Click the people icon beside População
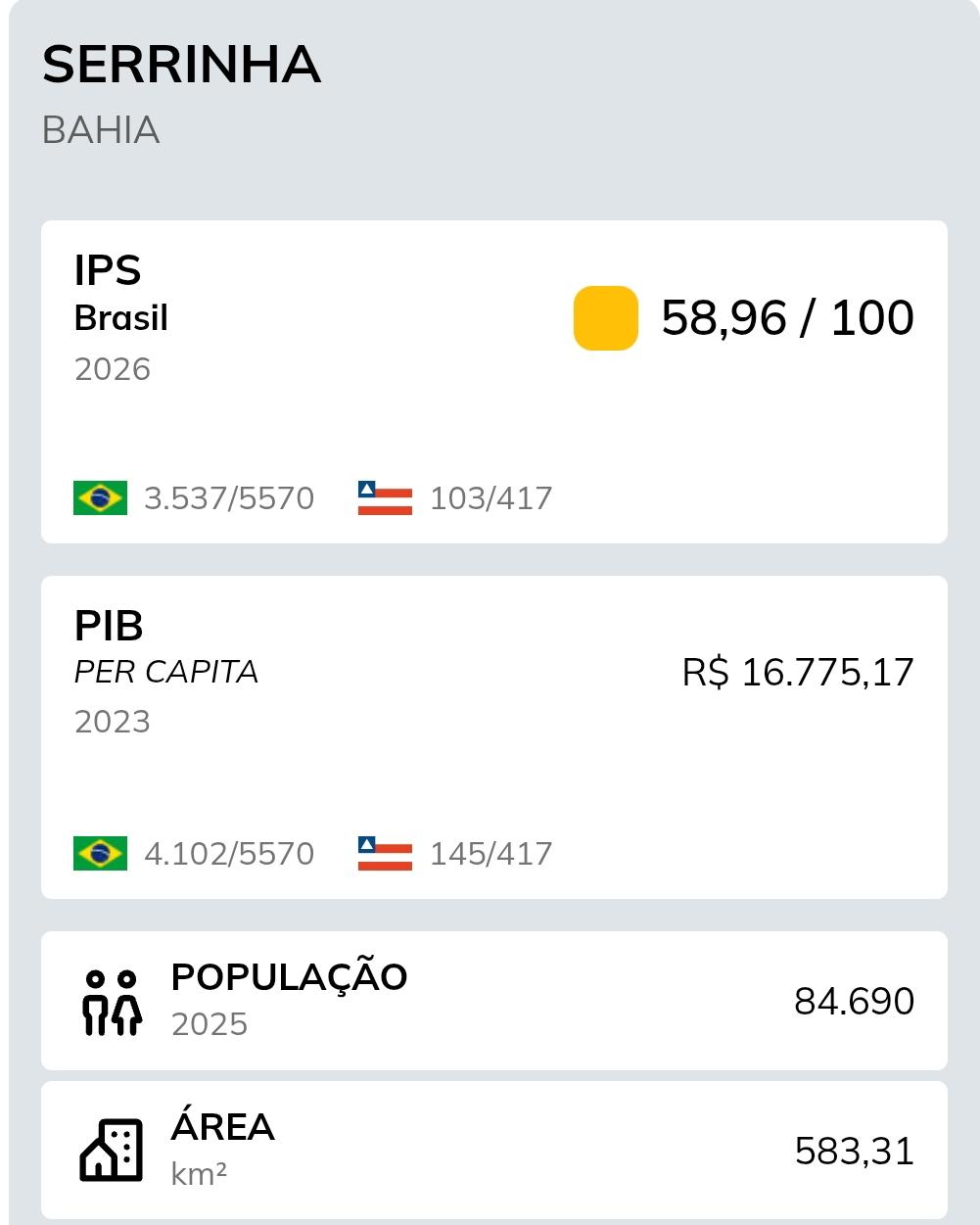The height and width of the screenshot is (1225, 980). [112, 1003]
